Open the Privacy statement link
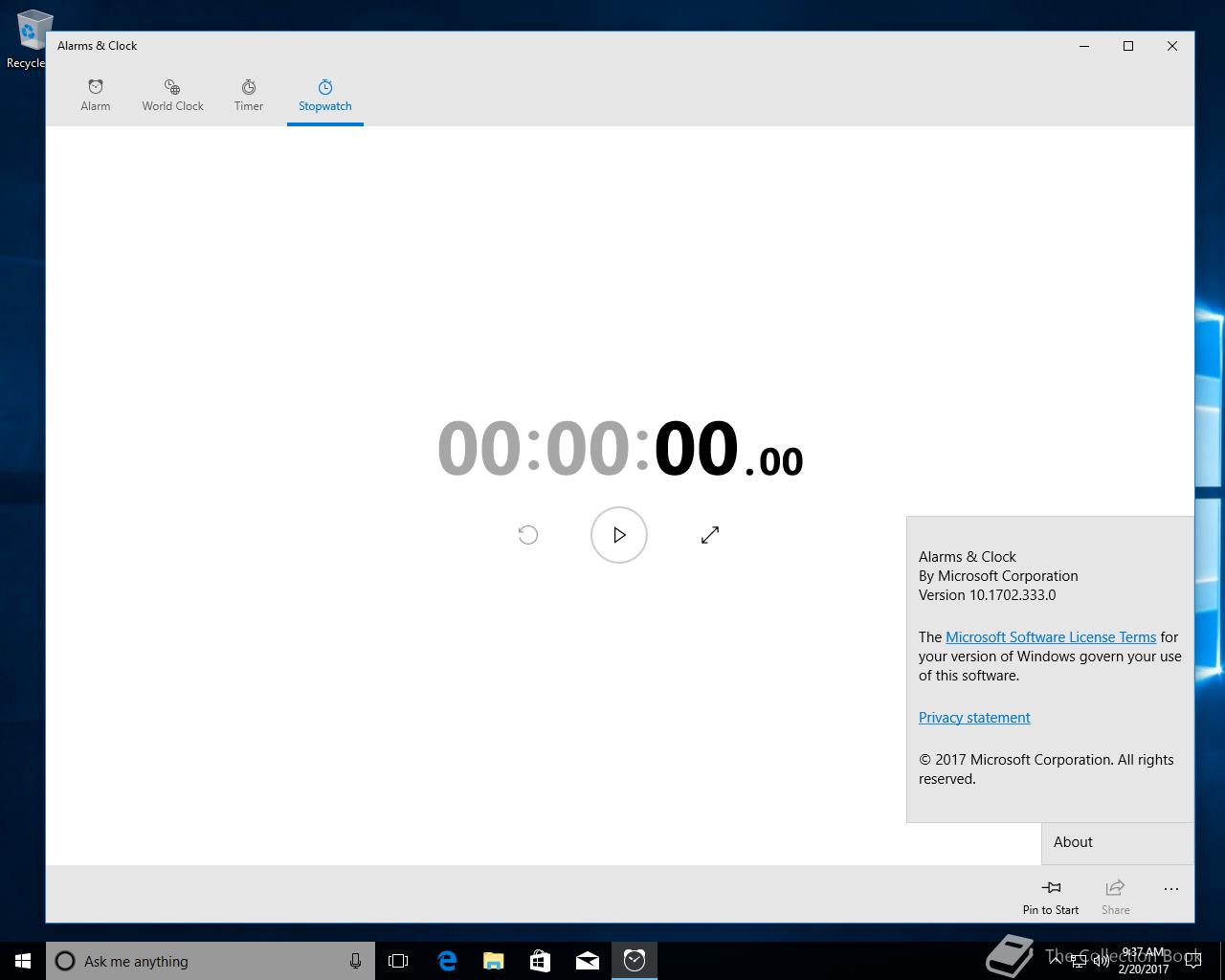Viewport: 1225px width, 980px height. (x=974, y=718)
